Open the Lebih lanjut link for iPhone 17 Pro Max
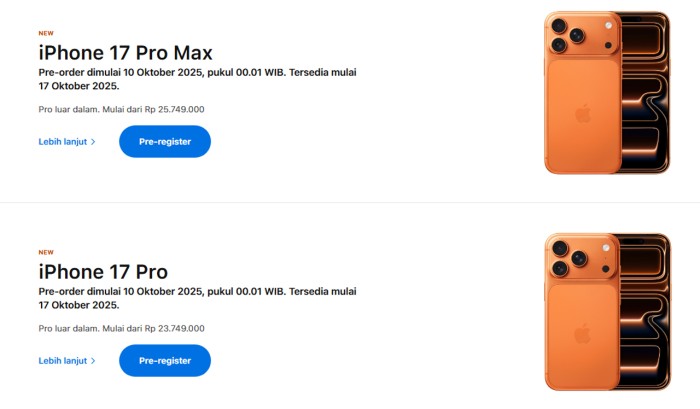Viewport: 700px width, 409px height. (x=62, y=142)
